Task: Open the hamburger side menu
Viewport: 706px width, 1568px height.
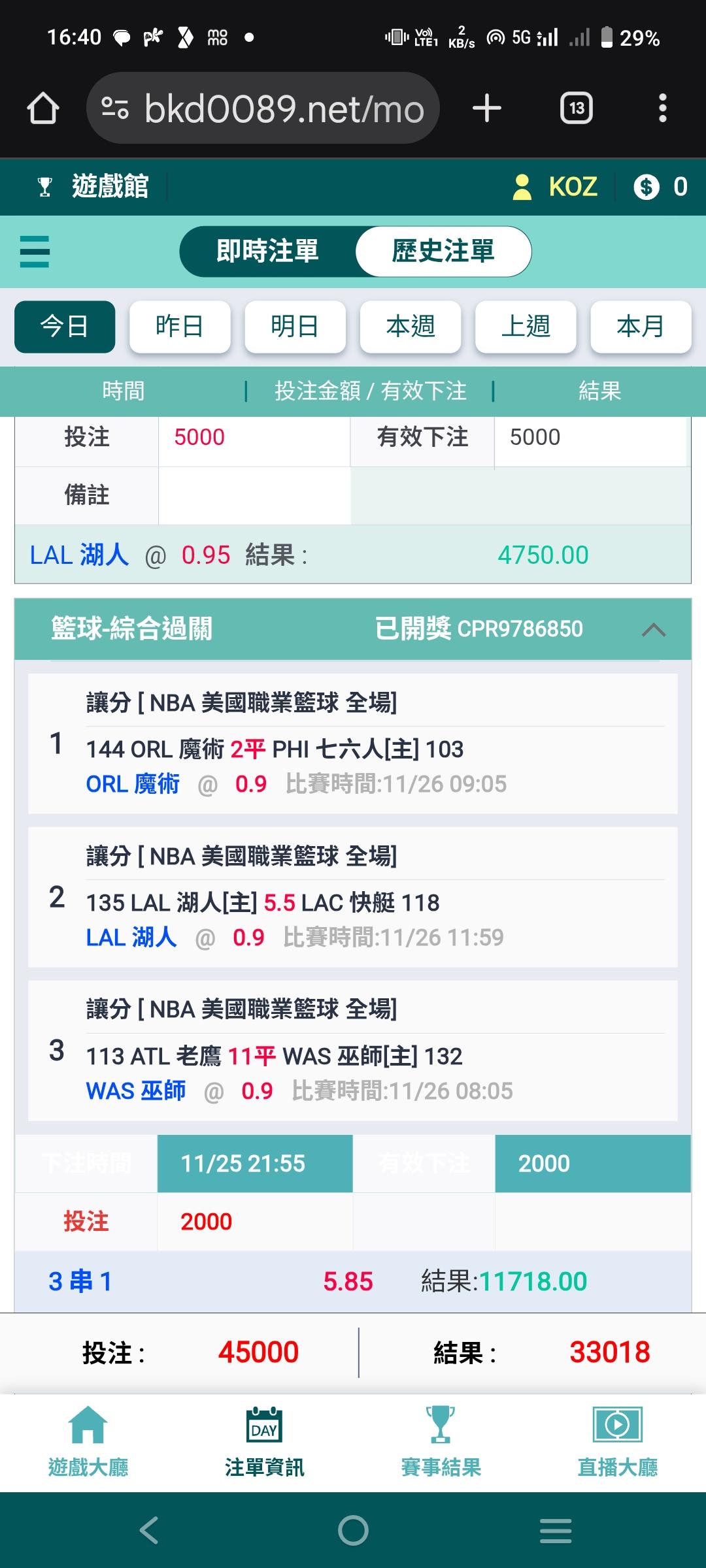Action: point(35,252)
